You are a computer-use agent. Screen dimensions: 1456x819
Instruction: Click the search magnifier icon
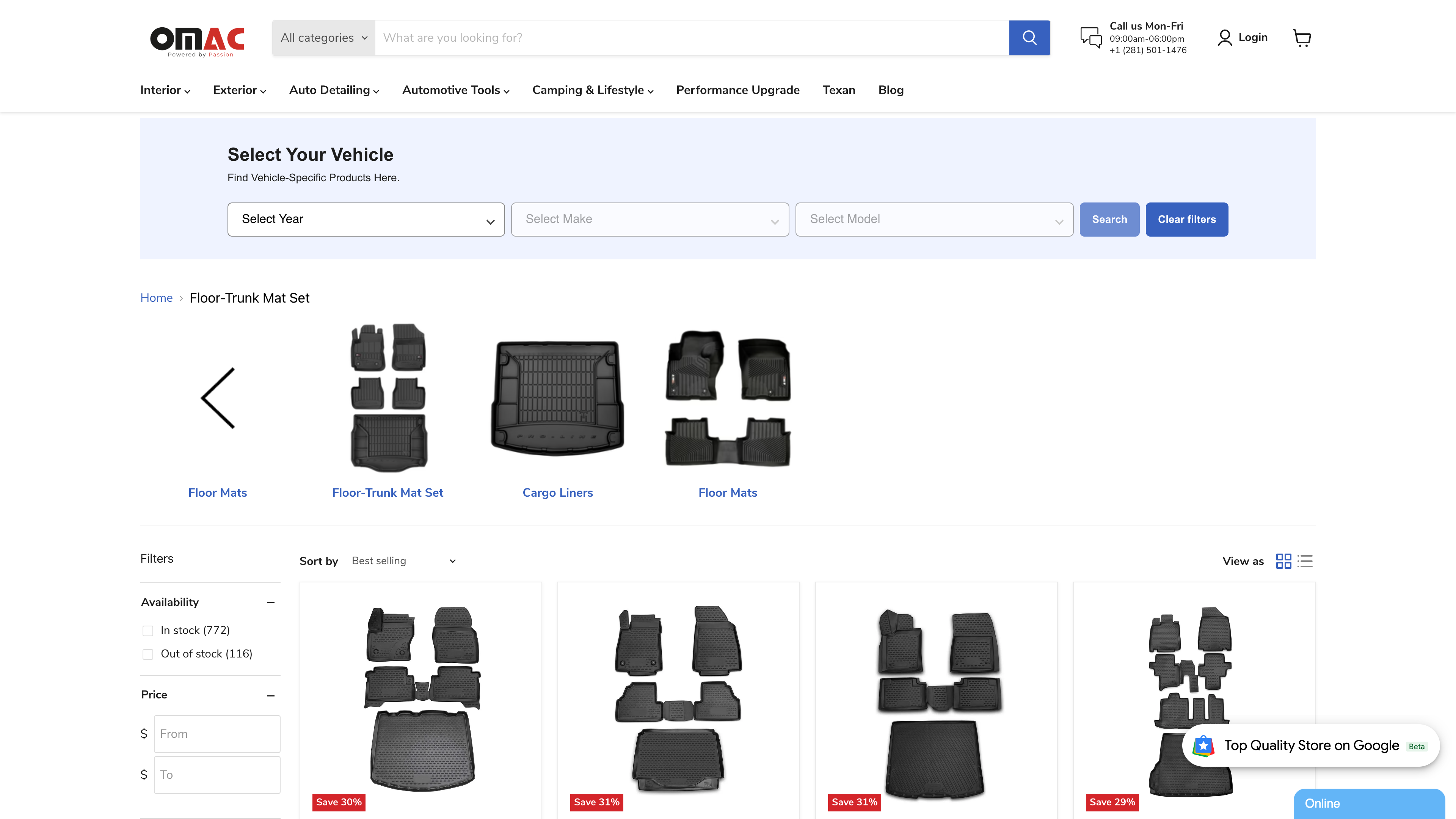1029,37
